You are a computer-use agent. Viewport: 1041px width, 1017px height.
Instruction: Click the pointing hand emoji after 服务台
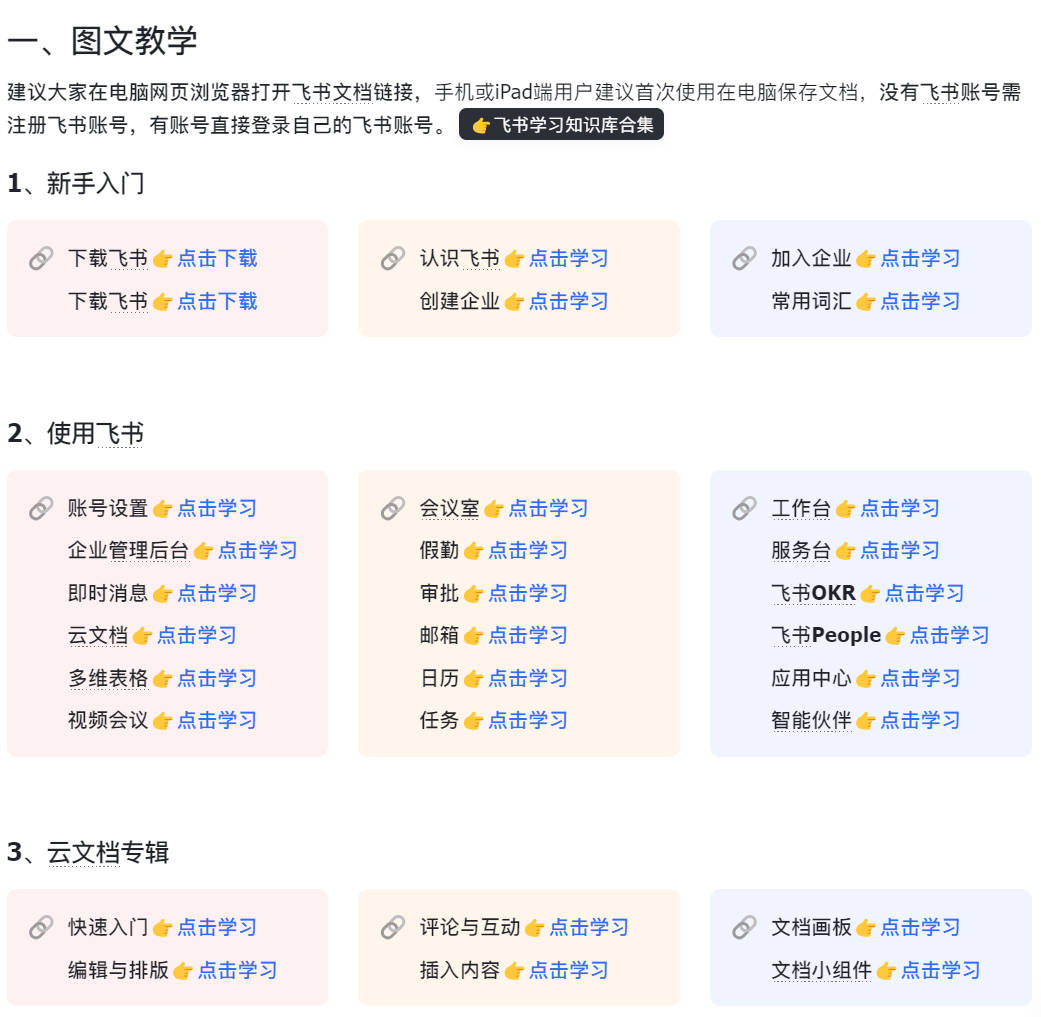pyautogui.click(x=845, y=551)
